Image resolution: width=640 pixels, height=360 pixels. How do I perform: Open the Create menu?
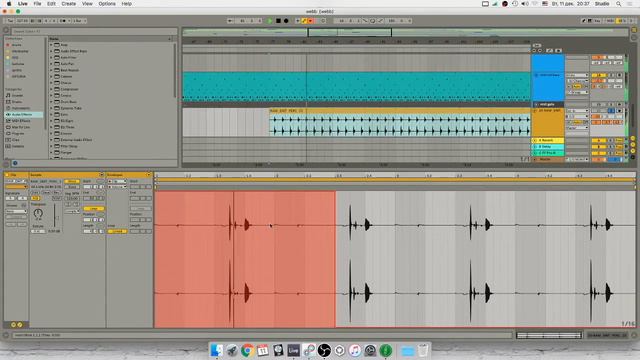coord(69,4)
